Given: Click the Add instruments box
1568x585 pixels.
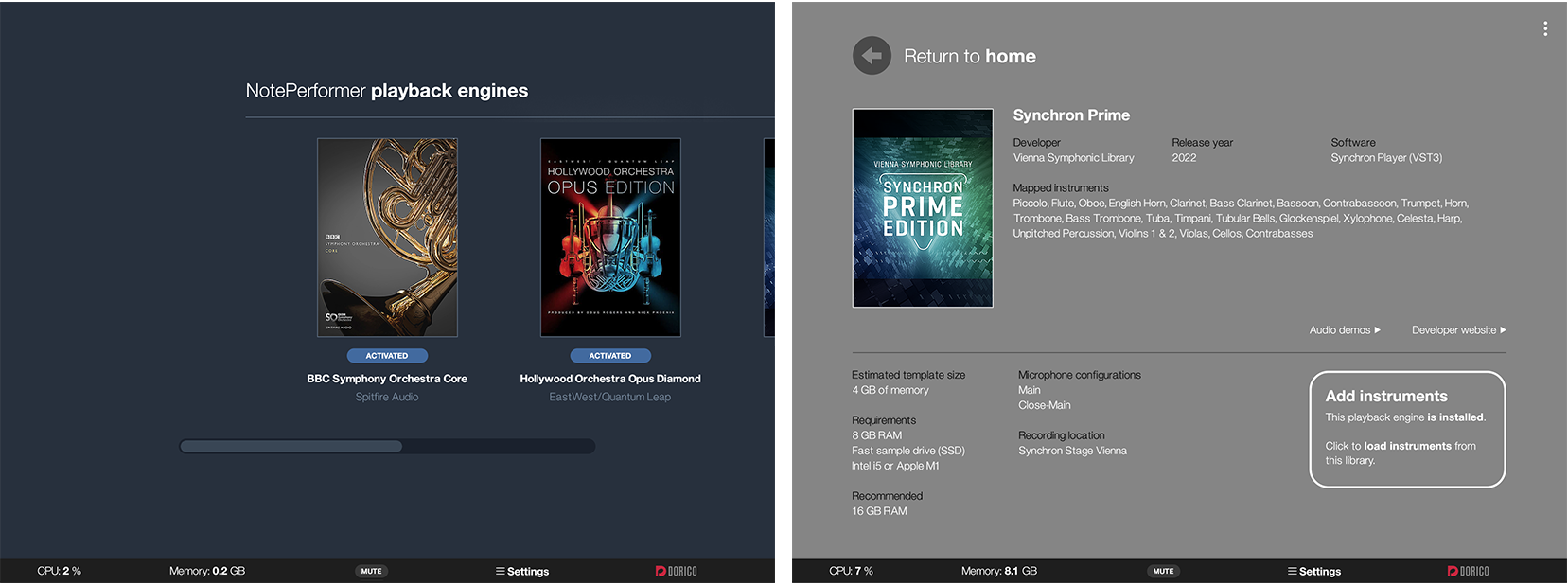Looking at the screenshot, I should 1407,429.
